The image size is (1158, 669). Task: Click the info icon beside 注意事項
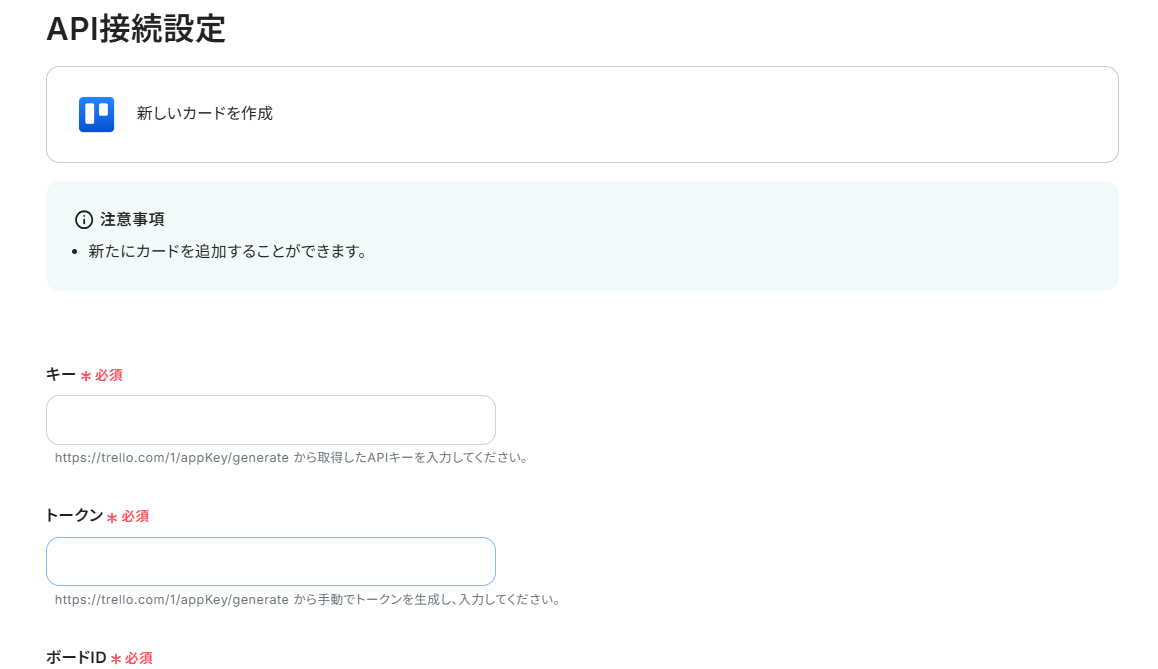(x=84, y=219)
